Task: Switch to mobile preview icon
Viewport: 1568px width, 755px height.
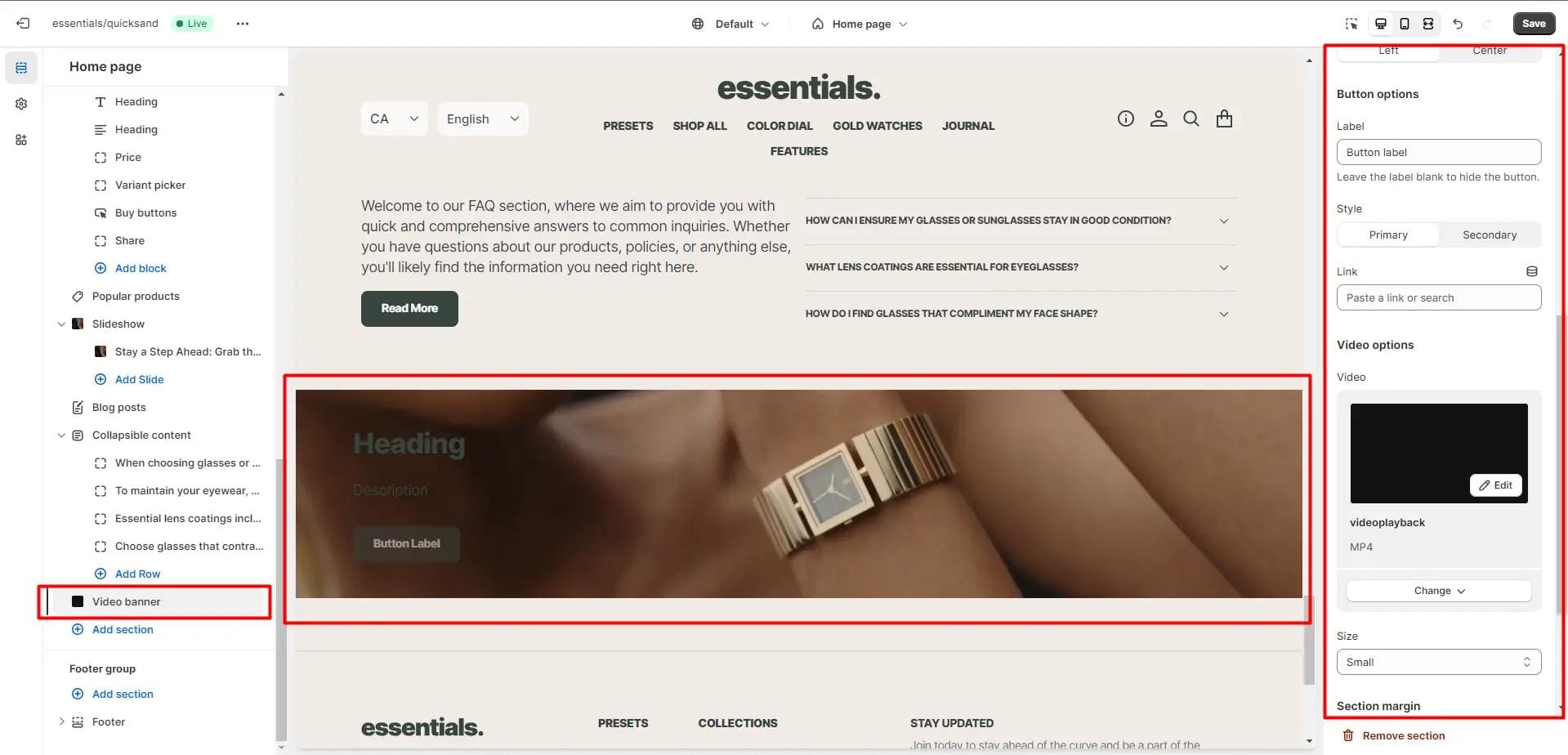Action: [x=1405, y=24]
